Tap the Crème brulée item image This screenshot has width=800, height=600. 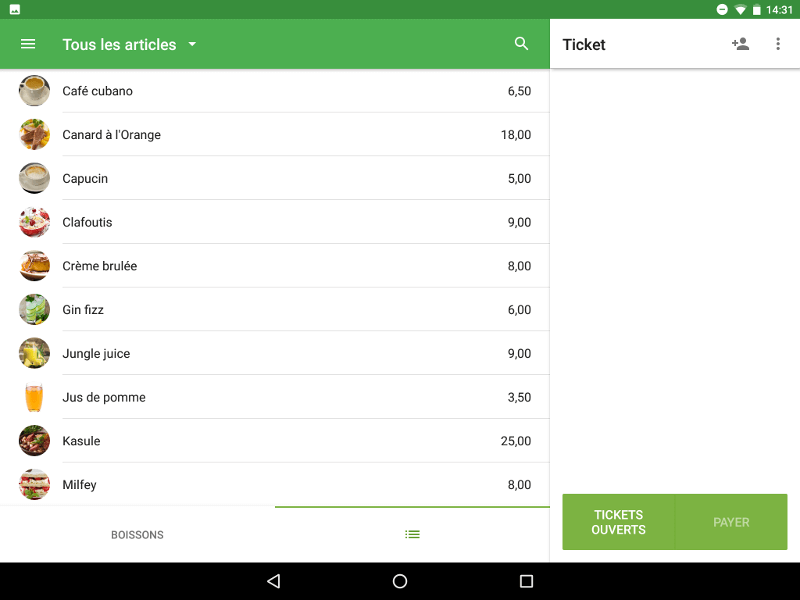pos(34,266)
